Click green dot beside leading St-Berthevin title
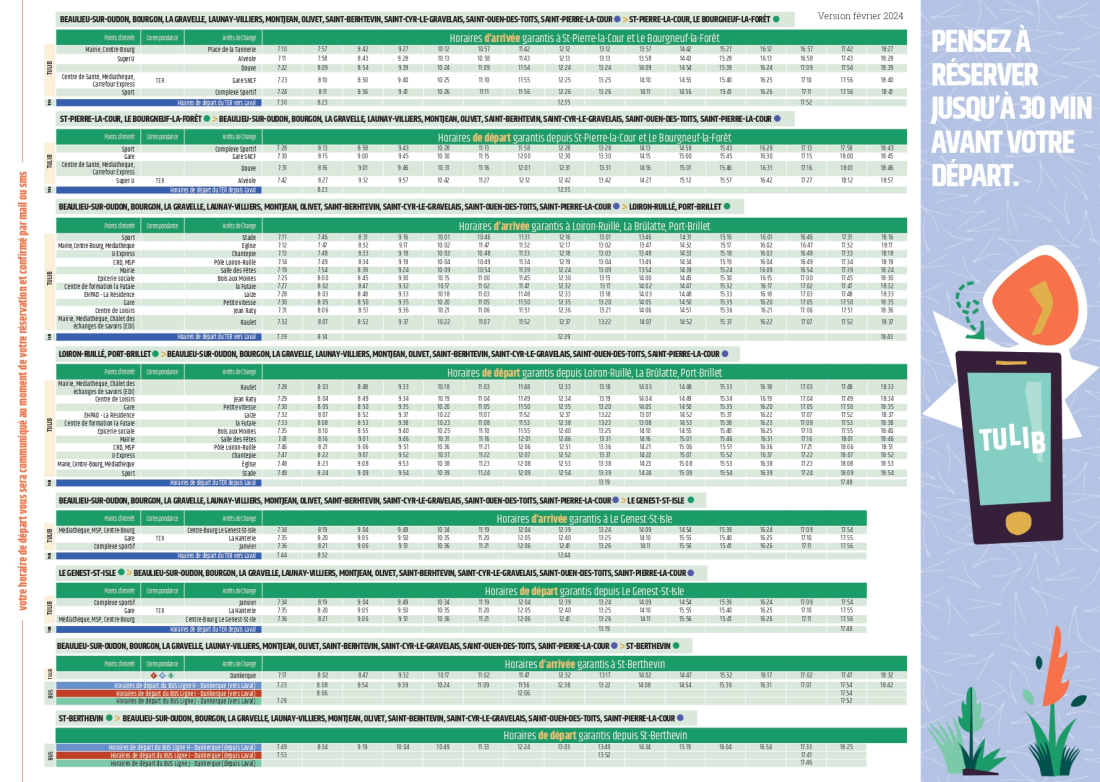Screen dimensions: 1100x782 [110, 717]
